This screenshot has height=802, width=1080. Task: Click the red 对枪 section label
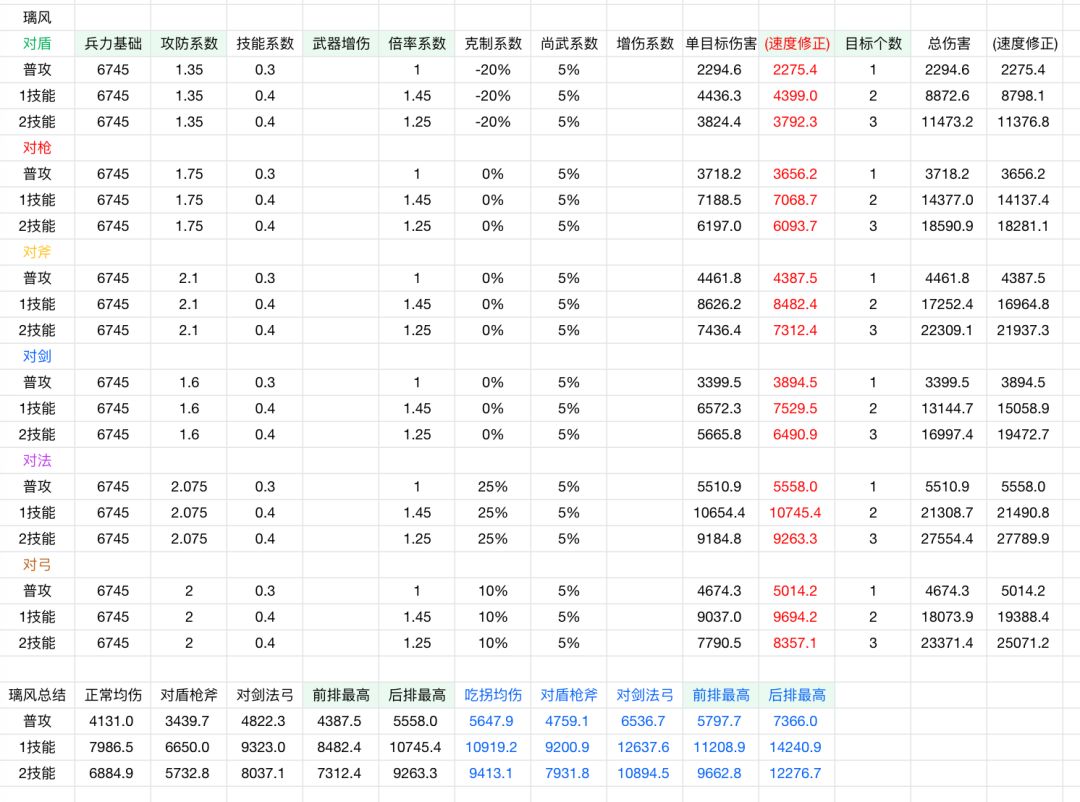pos(37,147)
